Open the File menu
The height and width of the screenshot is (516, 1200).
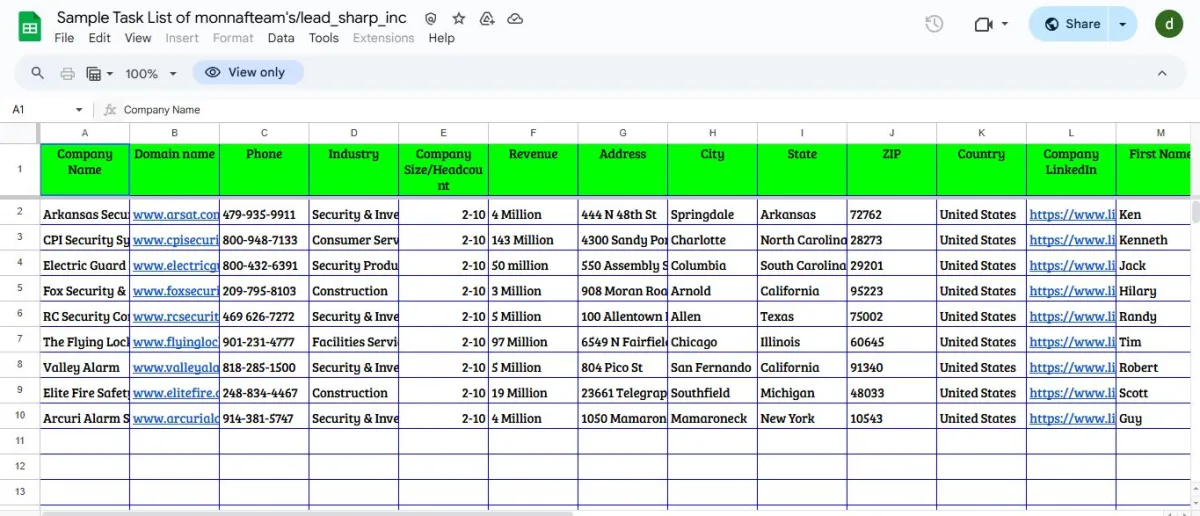point(64,38)
